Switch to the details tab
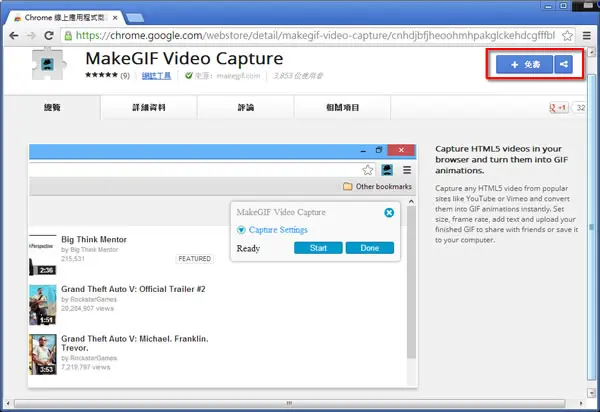This screenshot has height=412, width=600. point(149,107)
